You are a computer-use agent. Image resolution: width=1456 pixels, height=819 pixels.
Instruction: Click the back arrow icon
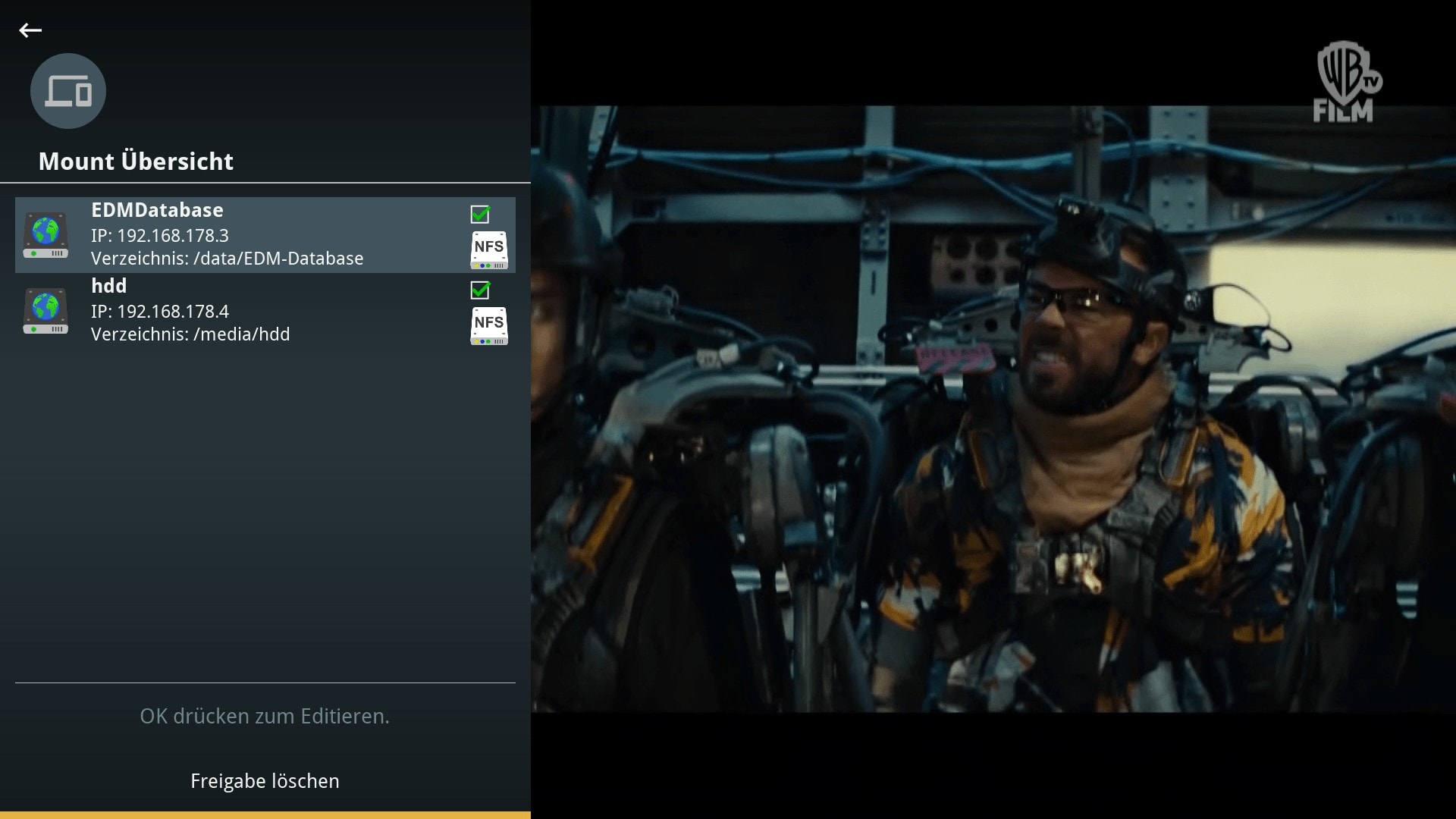tap(30, 30)
